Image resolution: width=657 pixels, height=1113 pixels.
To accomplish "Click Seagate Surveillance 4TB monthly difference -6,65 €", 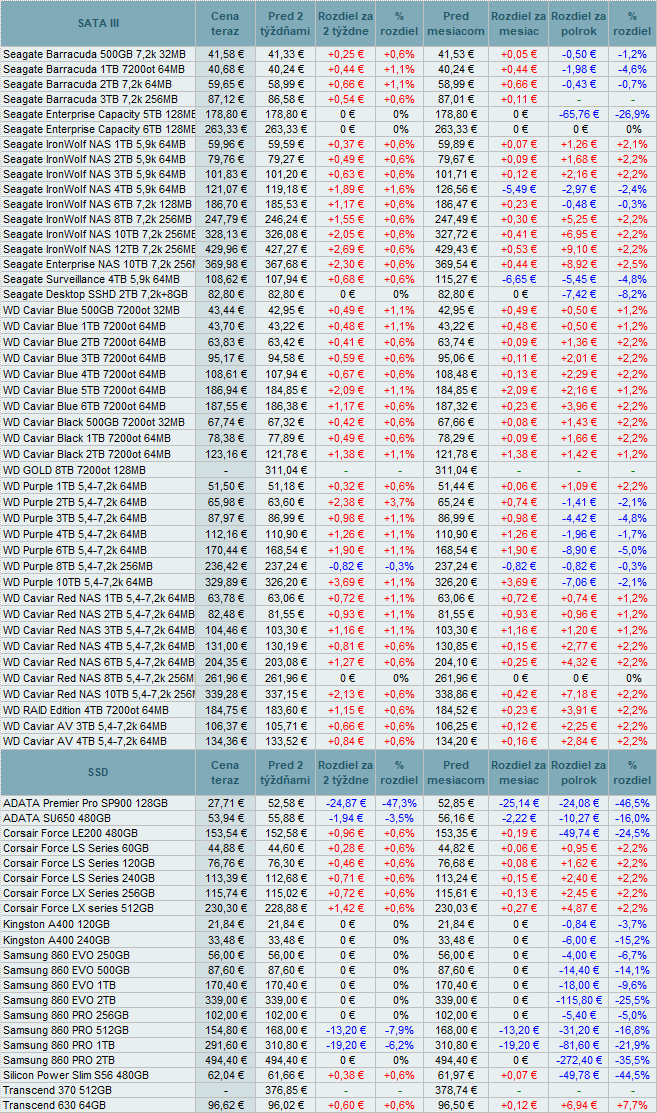I will pos(519,279).
